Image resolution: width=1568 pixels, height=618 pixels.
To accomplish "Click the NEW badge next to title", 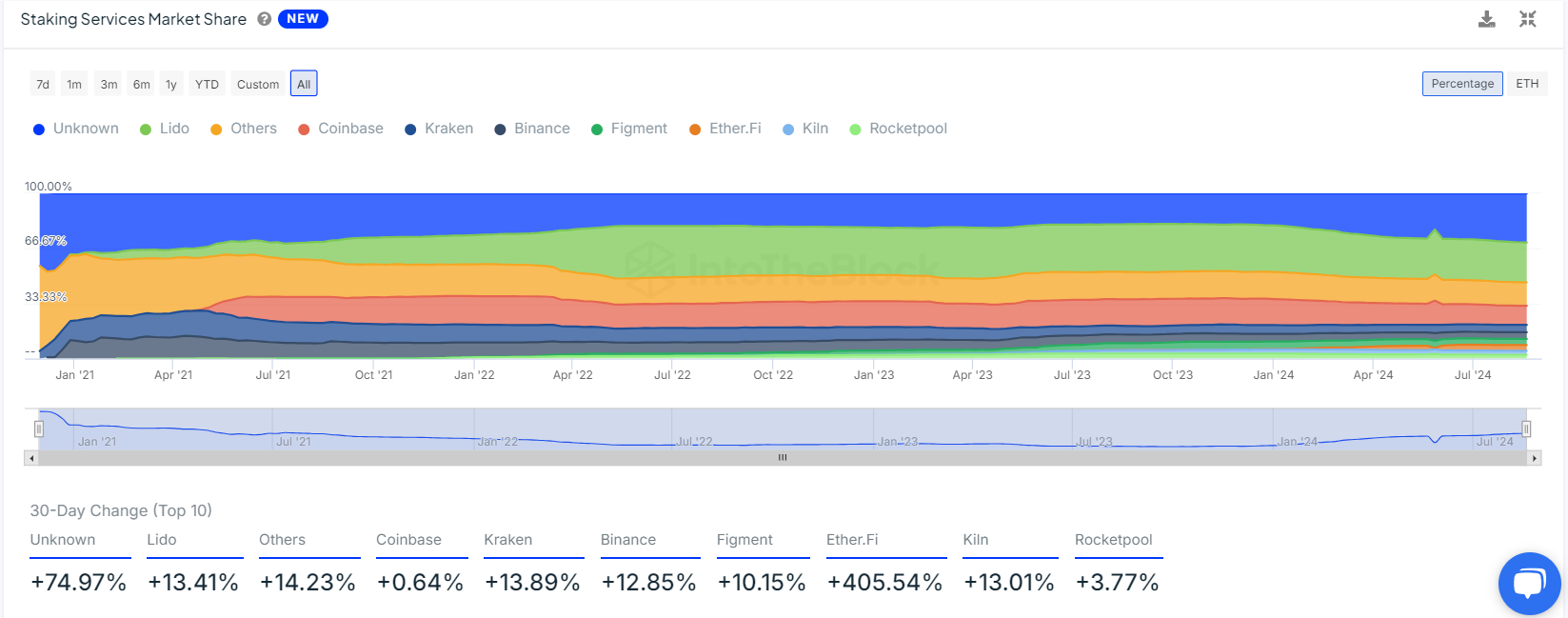I will (x=303, y=19).
